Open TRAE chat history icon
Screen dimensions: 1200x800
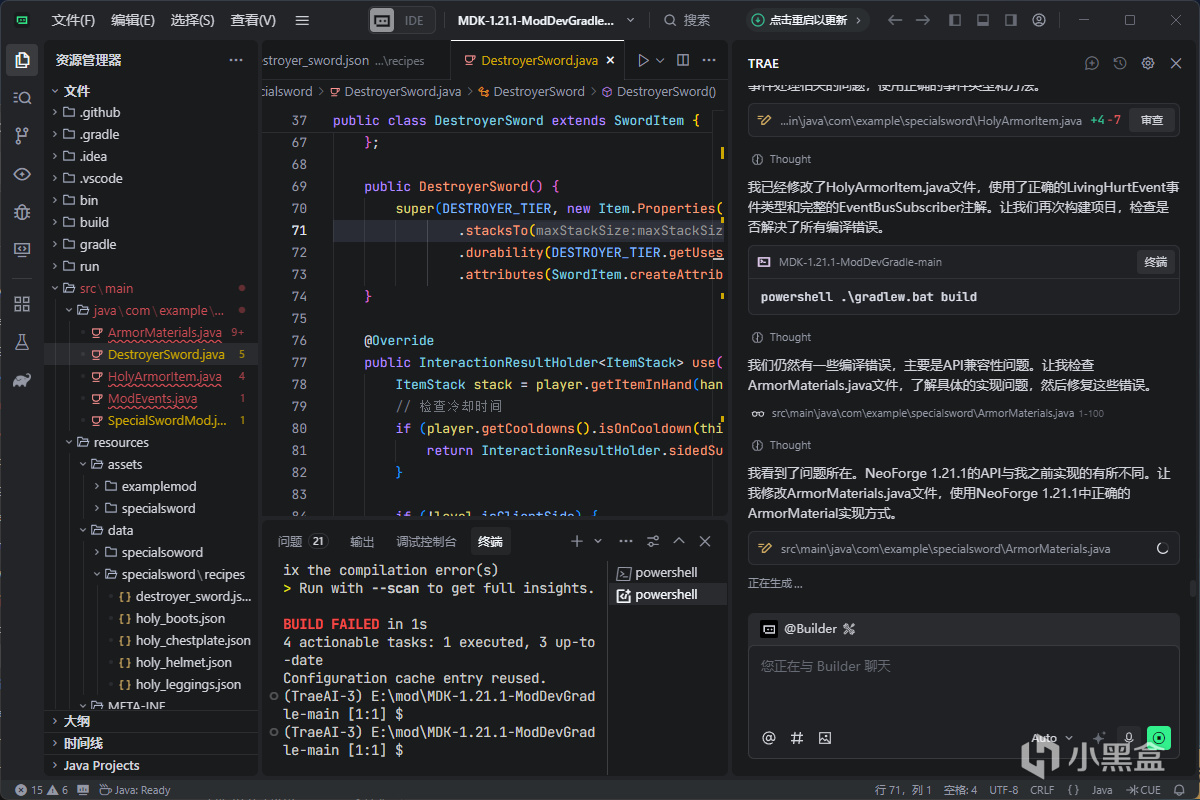1120,63
